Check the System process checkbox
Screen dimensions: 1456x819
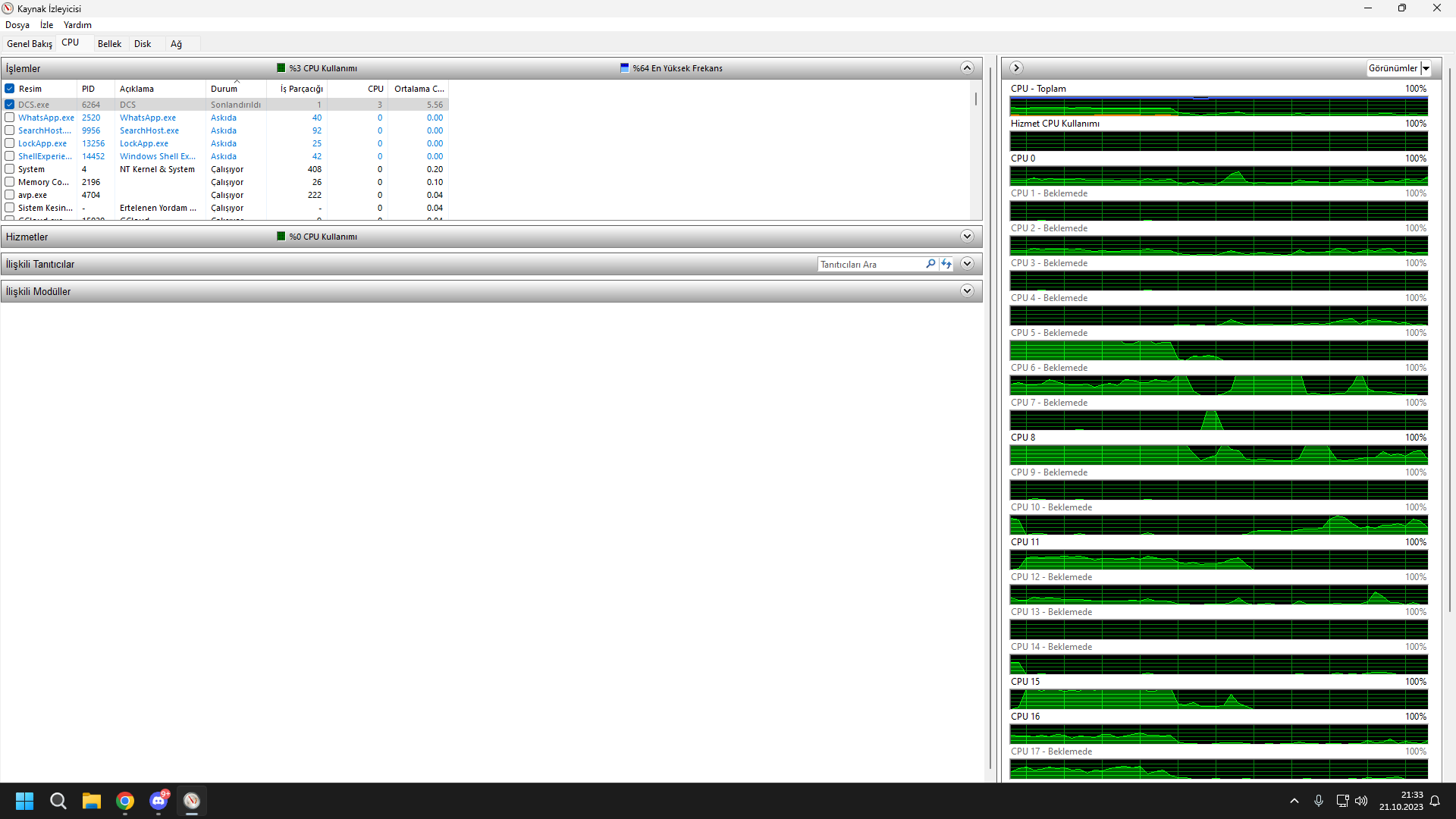coord(10,169)
